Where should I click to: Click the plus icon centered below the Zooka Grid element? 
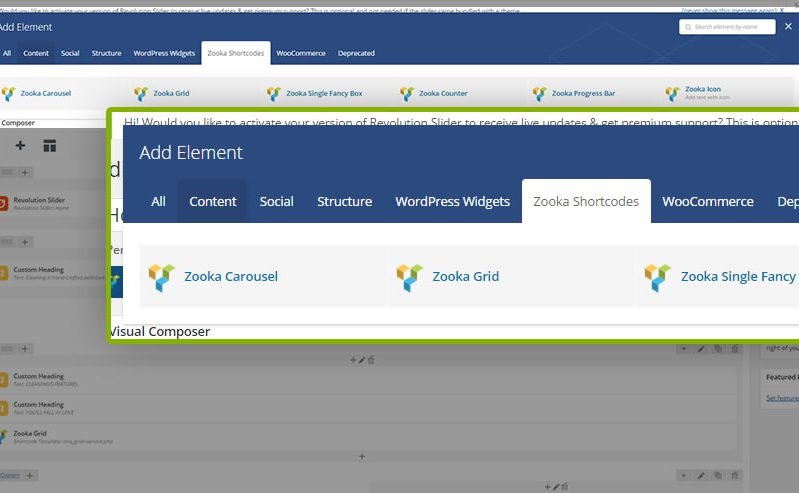(362, 456)
